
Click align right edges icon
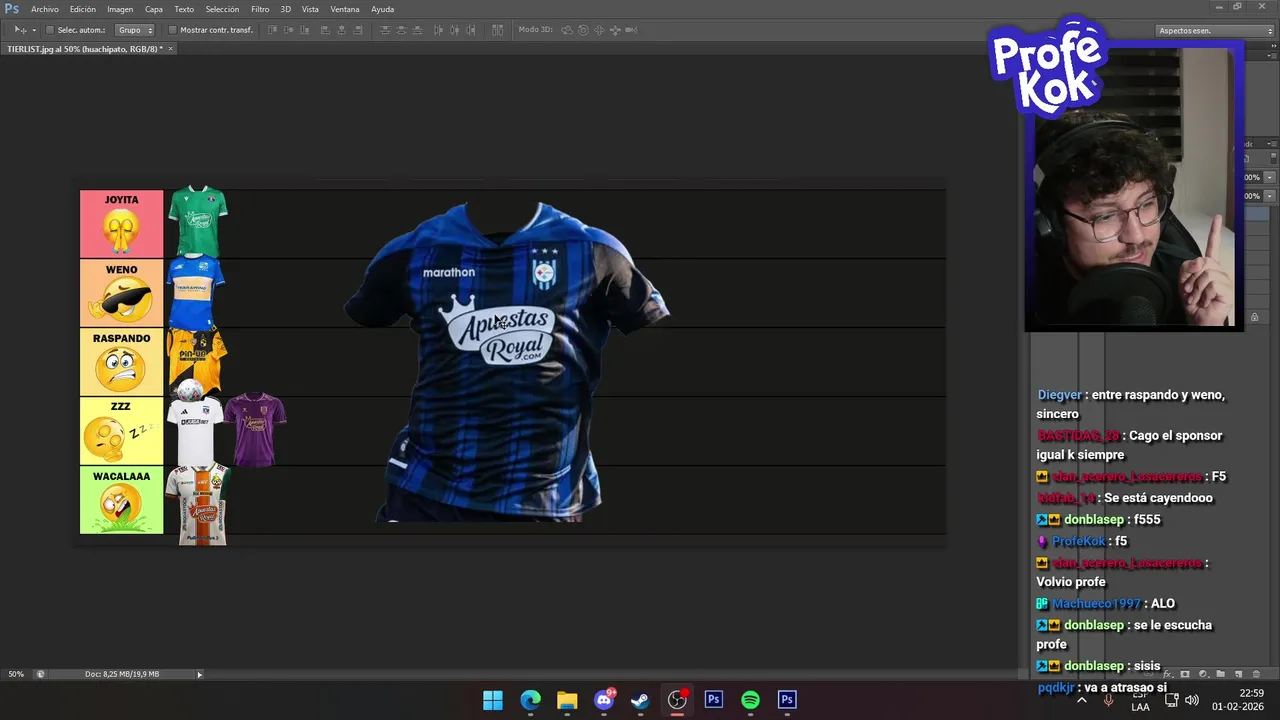click(x=359, y=30)
